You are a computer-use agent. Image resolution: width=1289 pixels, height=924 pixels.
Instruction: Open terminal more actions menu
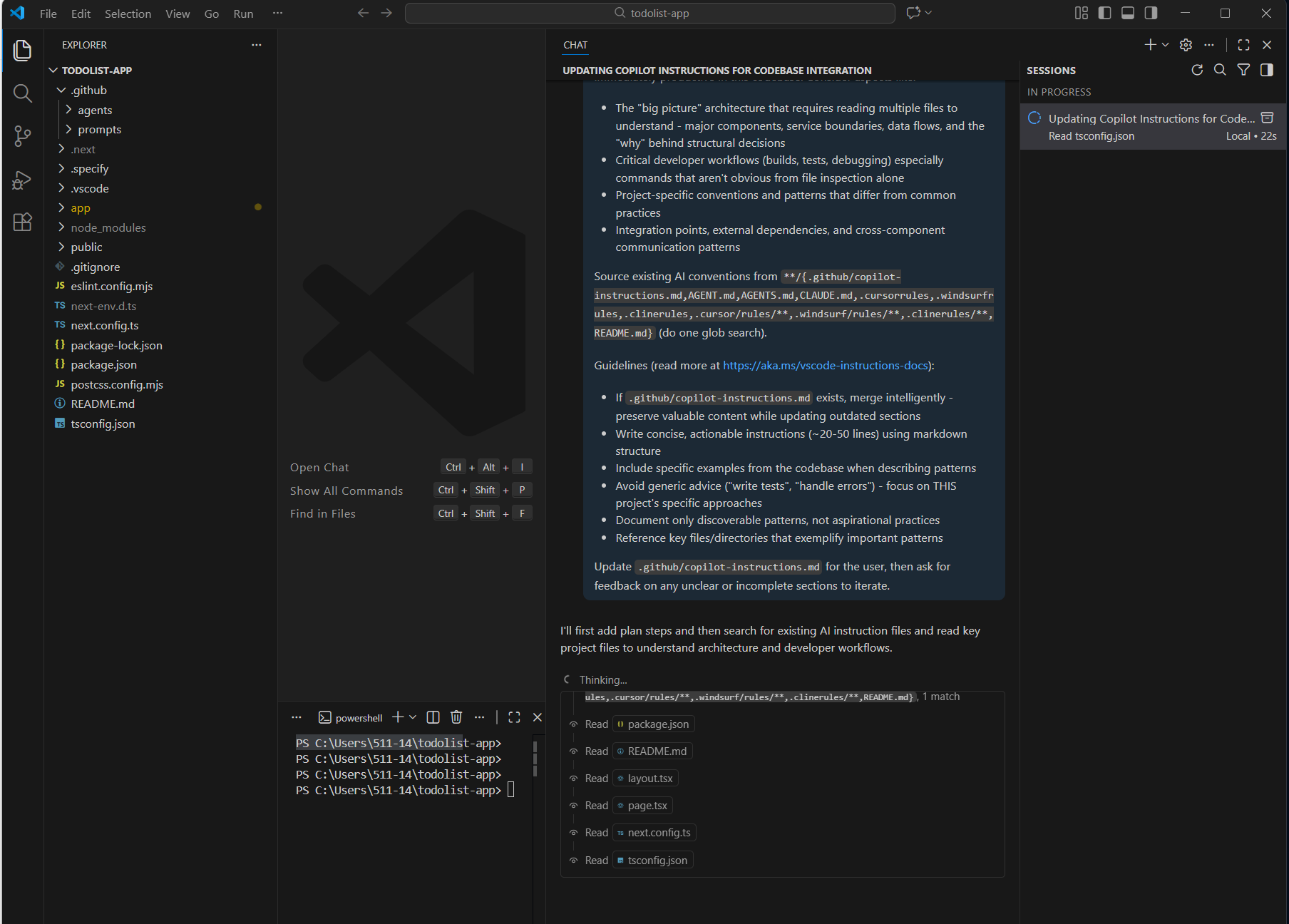[479, 717]
